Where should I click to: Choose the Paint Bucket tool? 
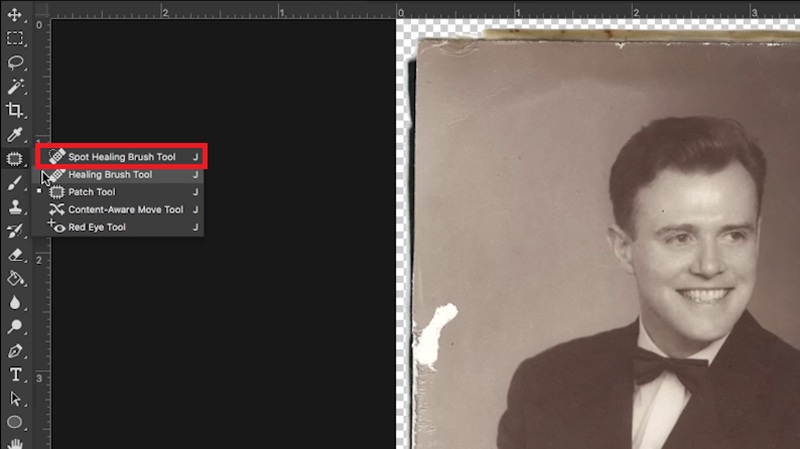[15, 279]
